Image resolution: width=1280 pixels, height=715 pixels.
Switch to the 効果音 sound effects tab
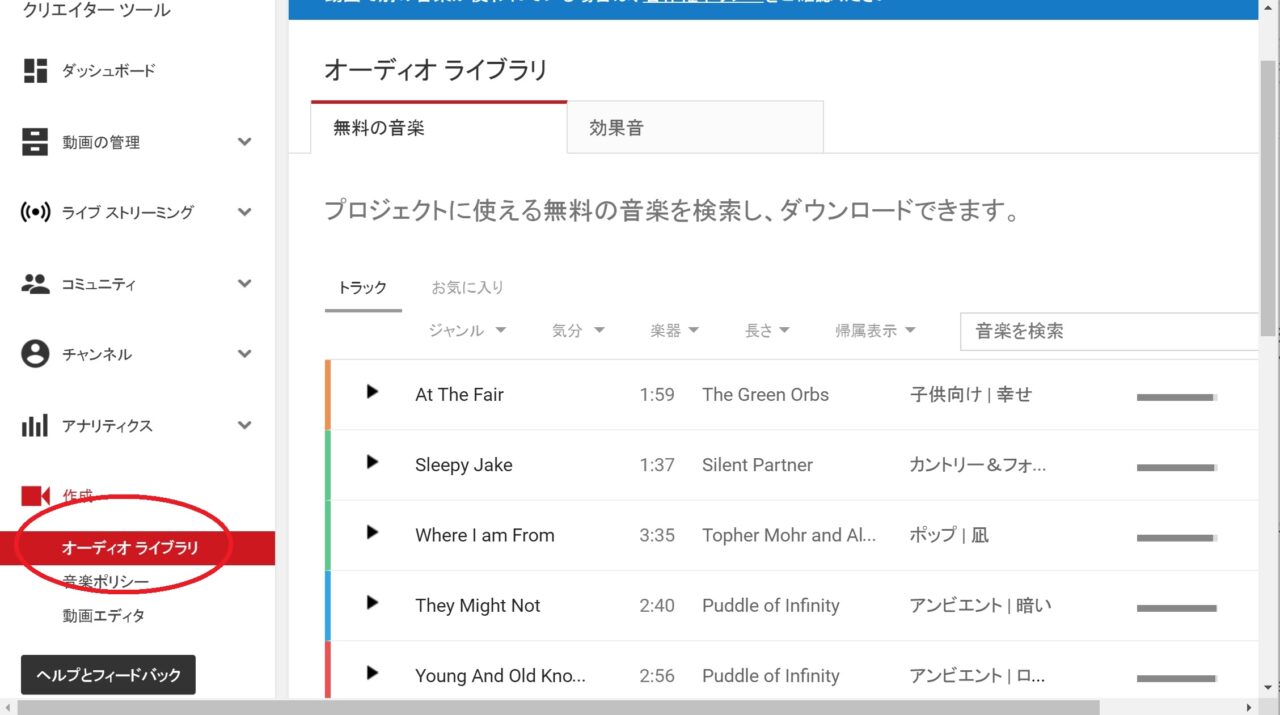pos(695,128)
